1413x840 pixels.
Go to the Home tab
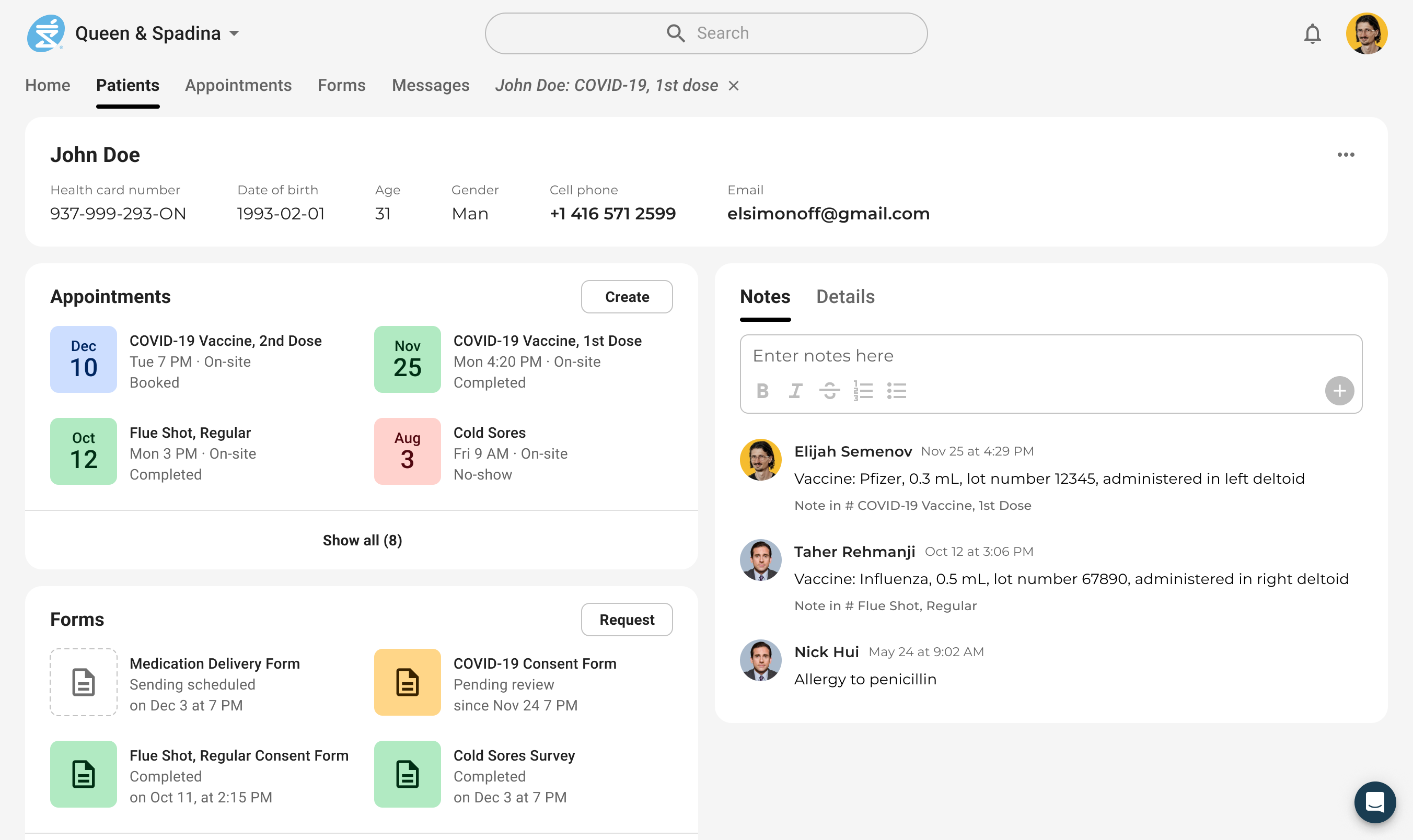pyautogui.click(x=48, y=85)
